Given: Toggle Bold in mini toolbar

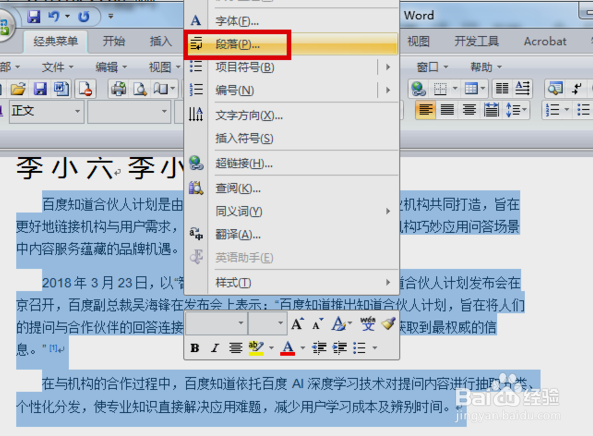Looking at the screenshot, I should coord(195,348).
